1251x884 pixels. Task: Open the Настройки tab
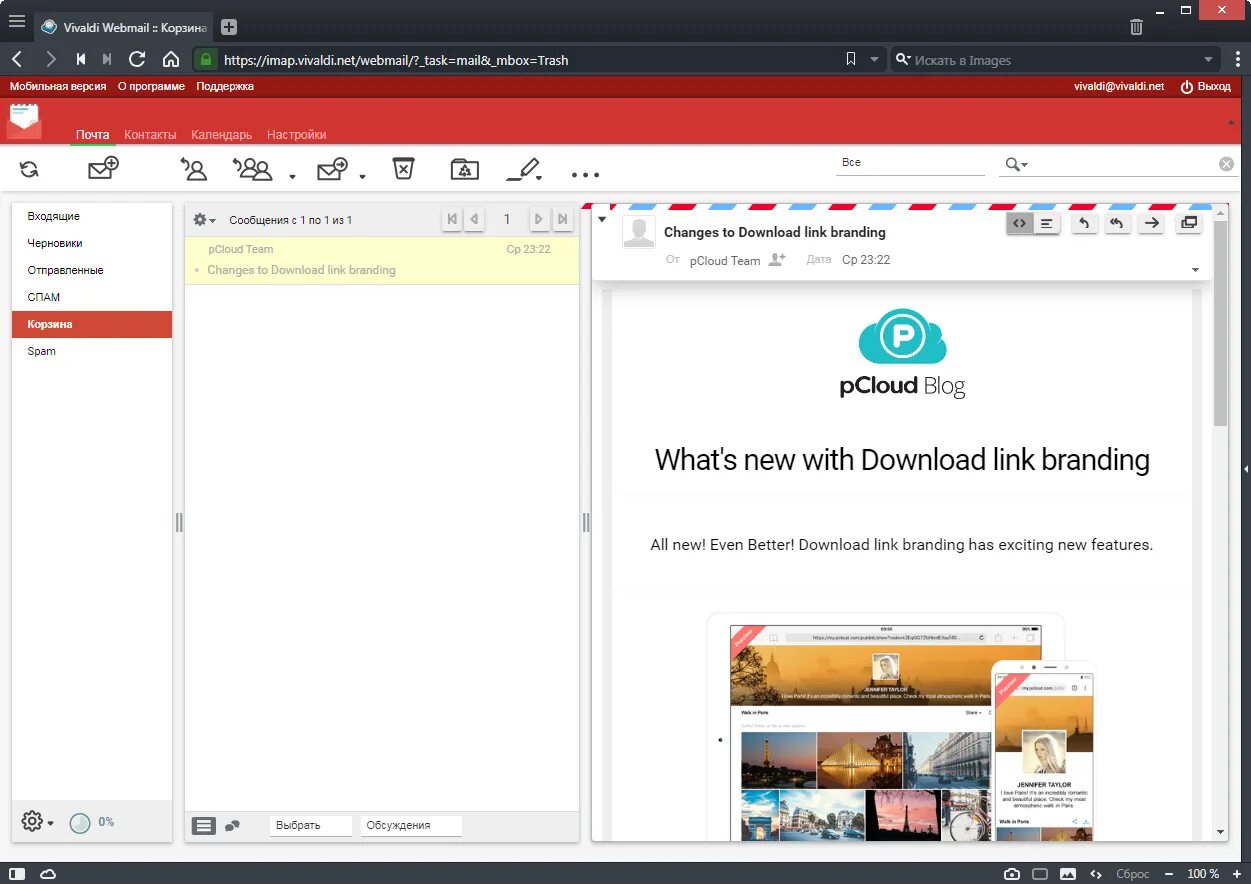point(296,134)
